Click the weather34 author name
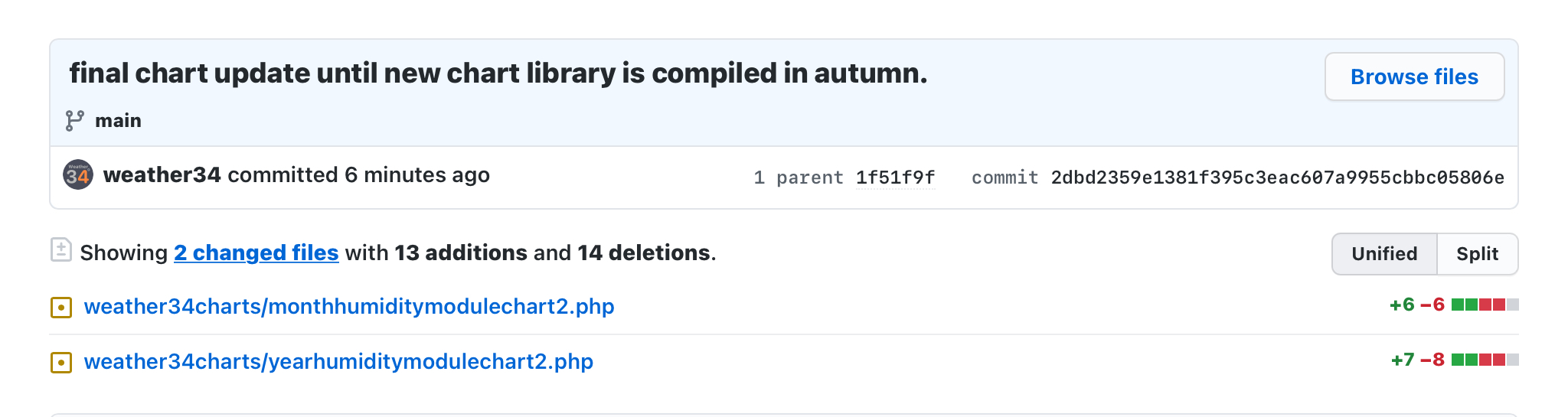Image resolution: width=1568 pixels, height=417 pixels. click(162, 175)
